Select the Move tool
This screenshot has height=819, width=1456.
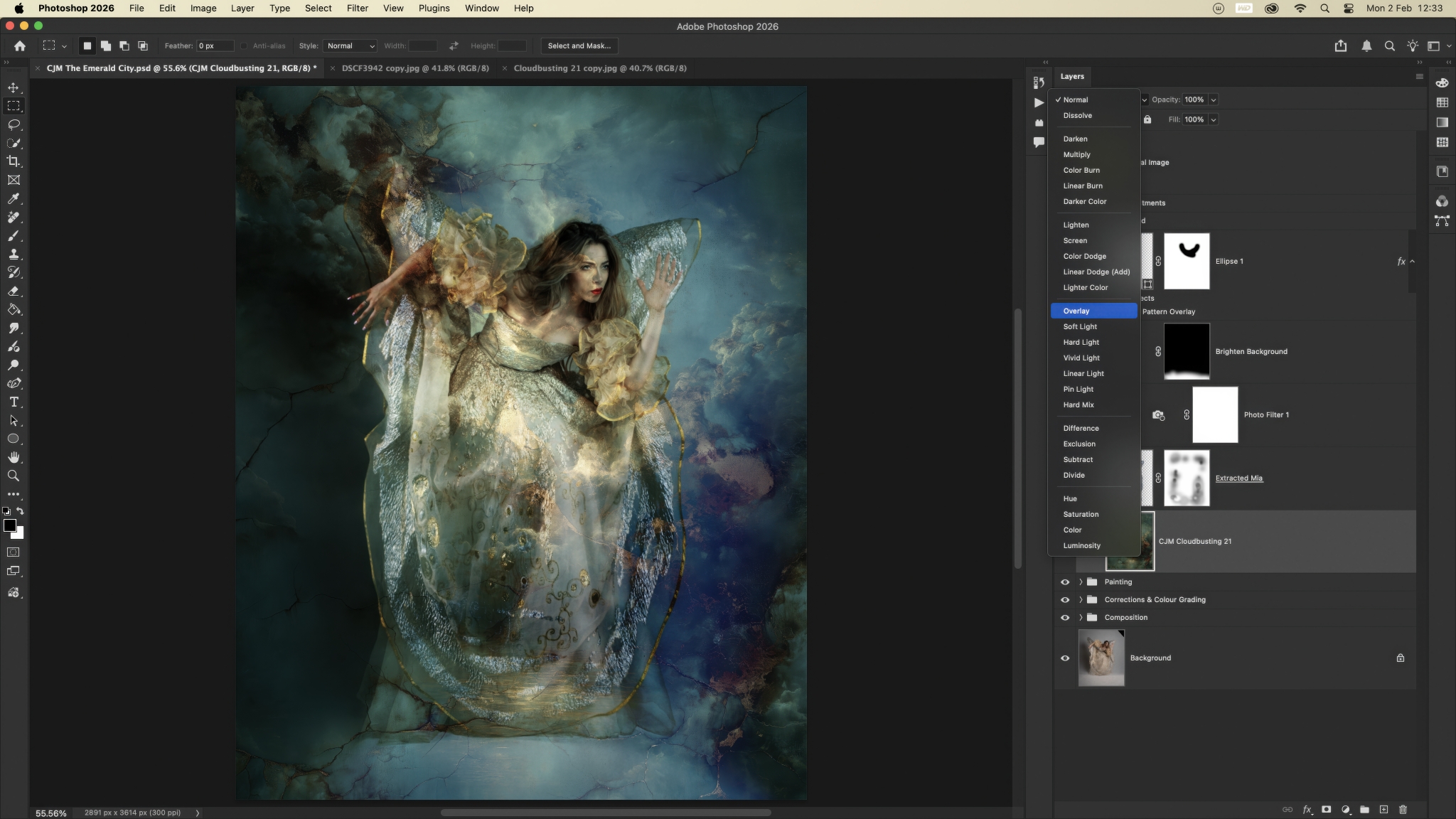14,87
